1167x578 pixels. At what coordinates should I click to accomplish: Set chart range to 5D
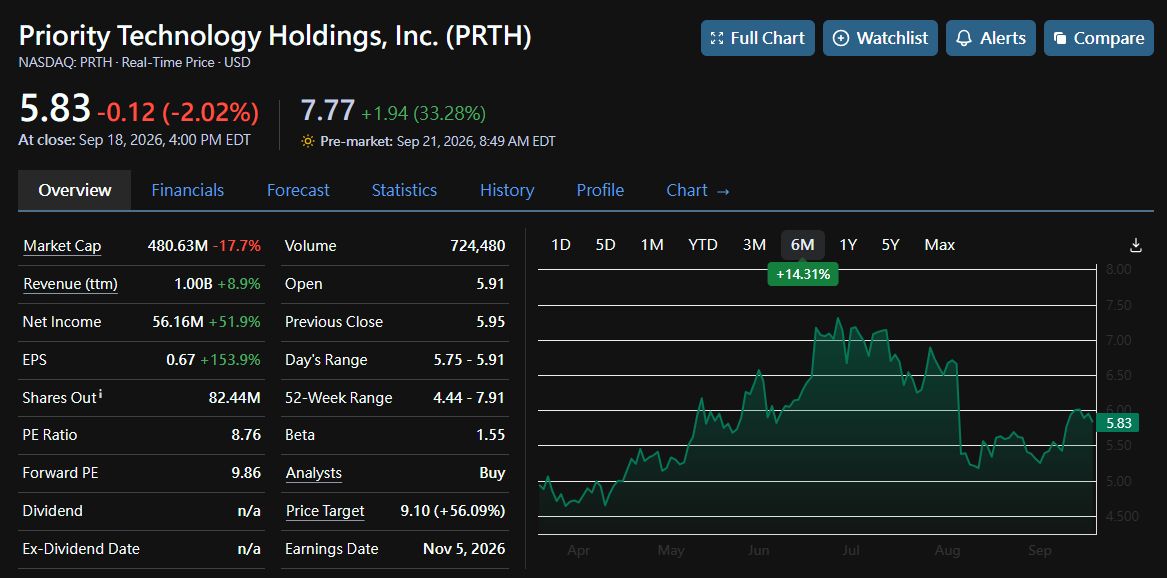[x=606, y=245]
